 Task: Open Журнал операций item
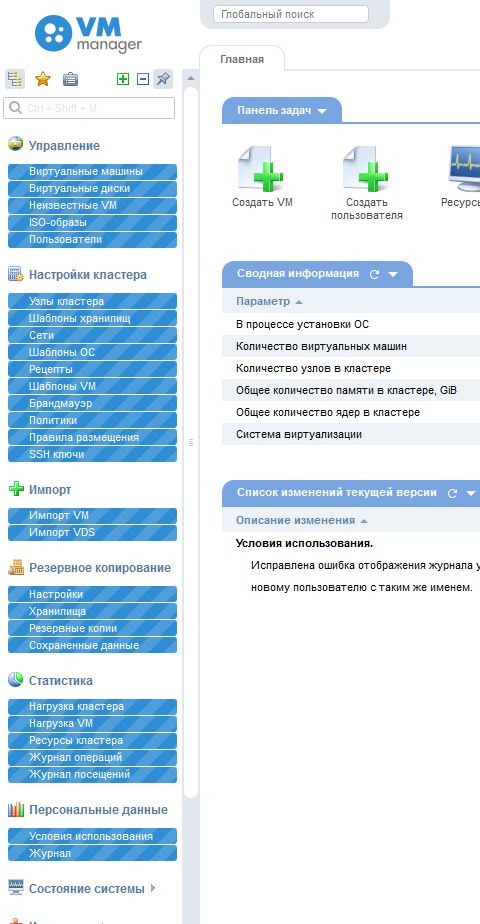click(92, 758)
